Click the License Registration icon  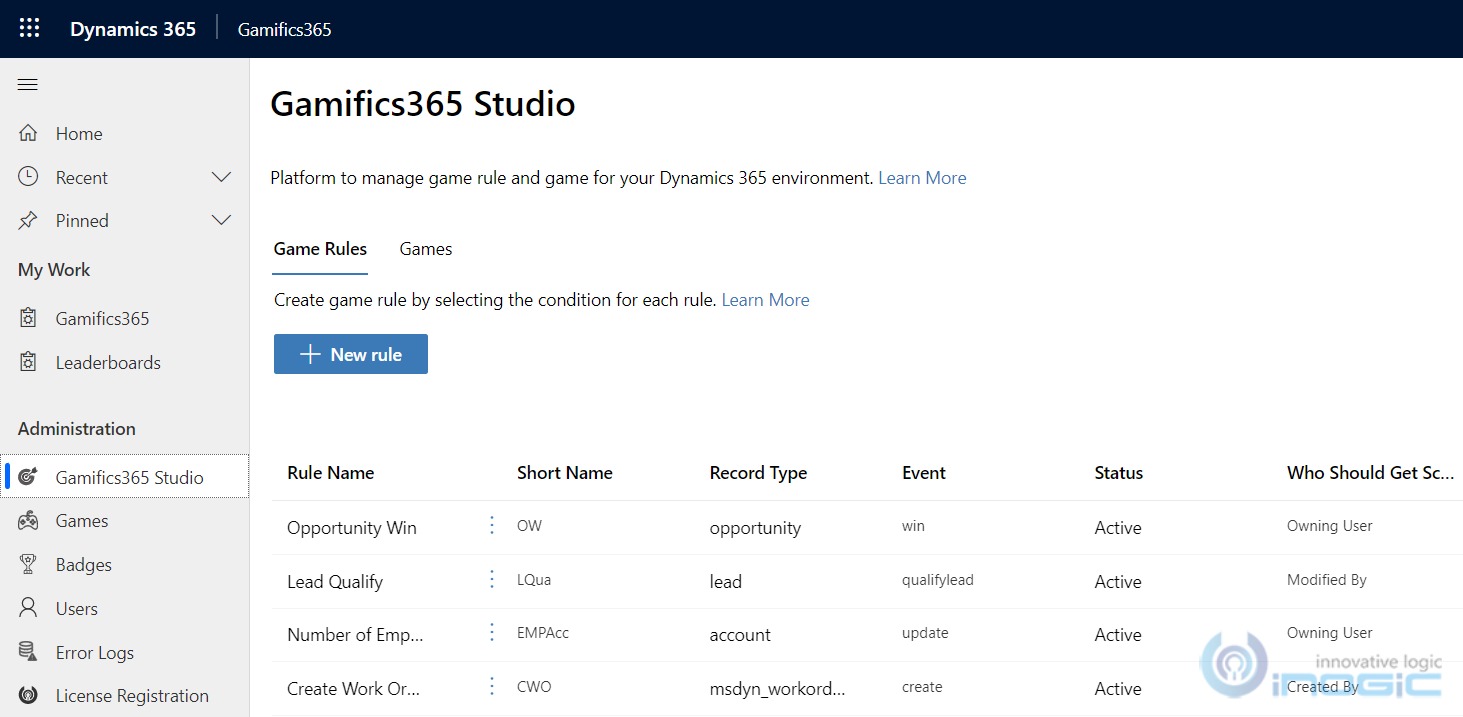(28, 695)
